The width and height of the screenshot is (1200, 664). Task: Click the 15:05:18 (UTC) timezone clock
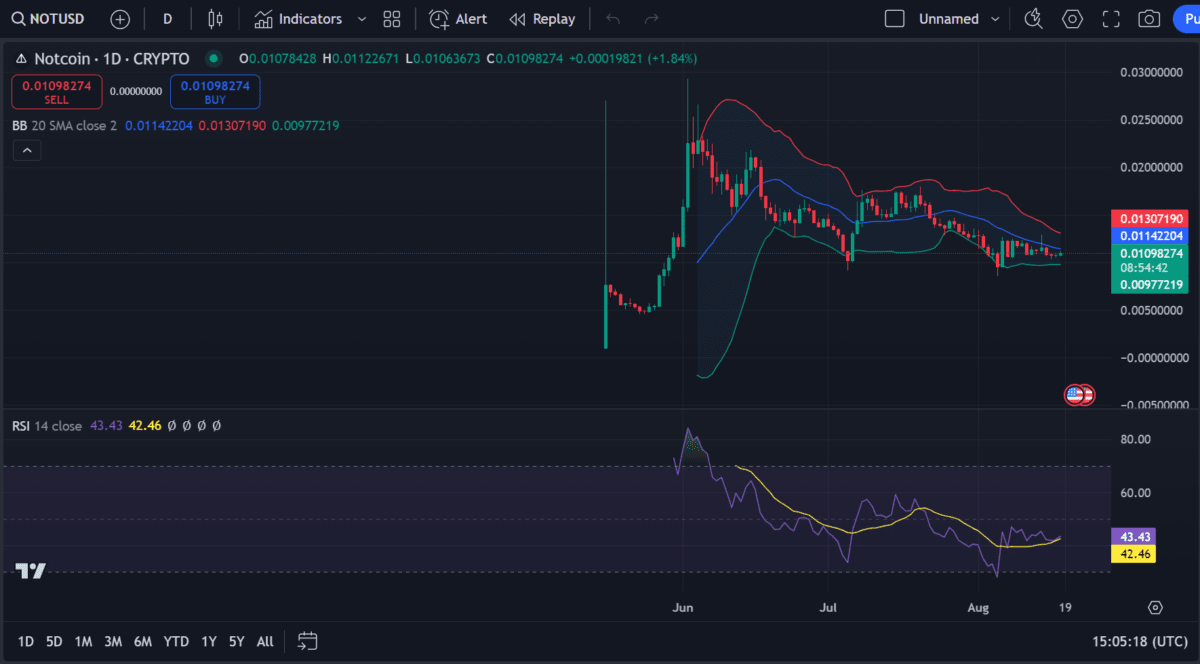1141,641
